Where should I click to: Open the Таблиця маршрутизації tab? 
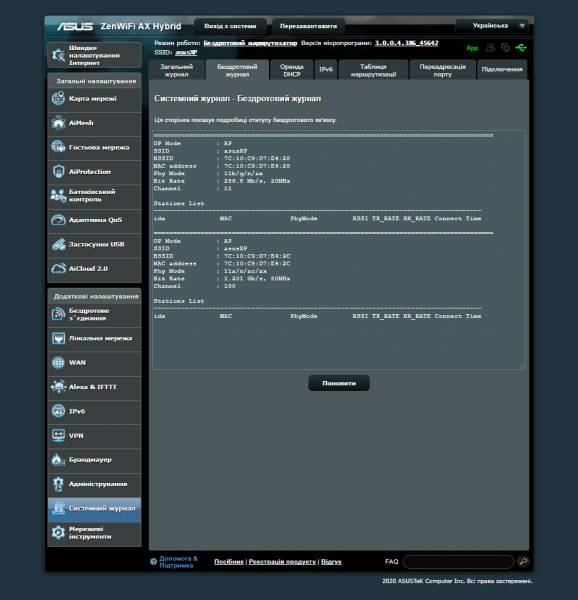(x=373, y=70)
